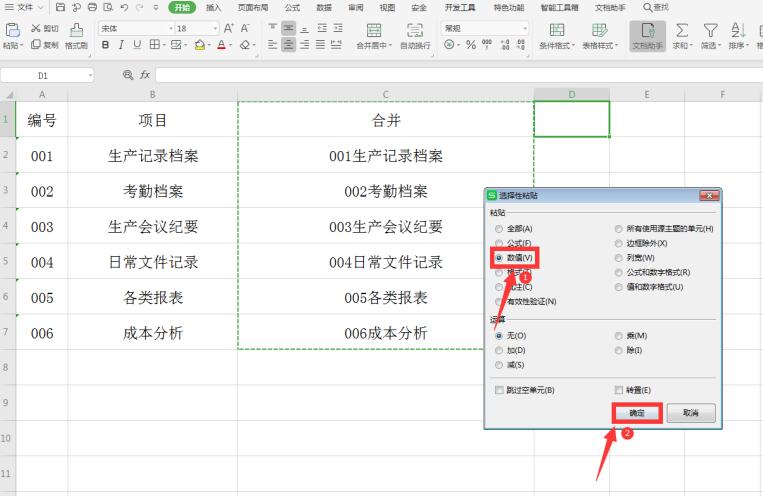Click the Sort (排序) A-Z icon
Screen dimensions: 763x496
(x=738, y=30)
